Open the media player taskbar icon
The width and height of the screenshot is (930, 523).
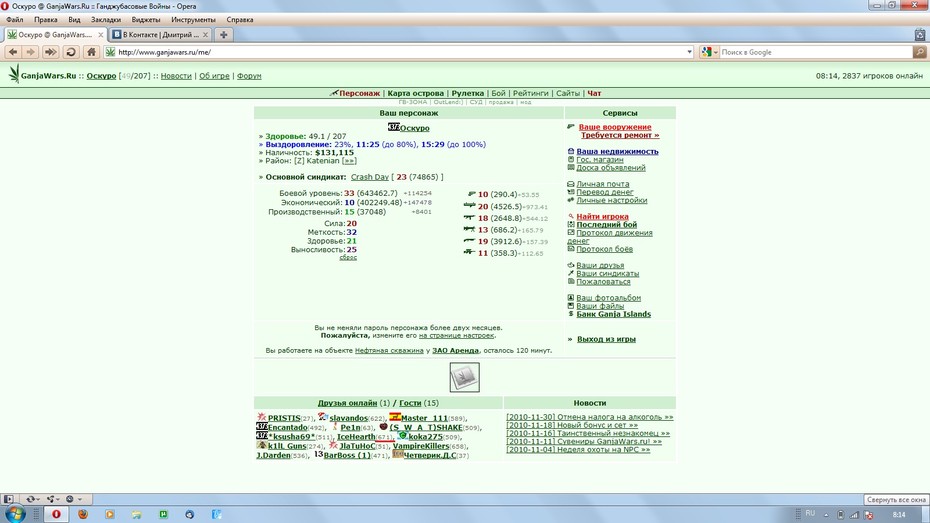(x=110, y=514)
